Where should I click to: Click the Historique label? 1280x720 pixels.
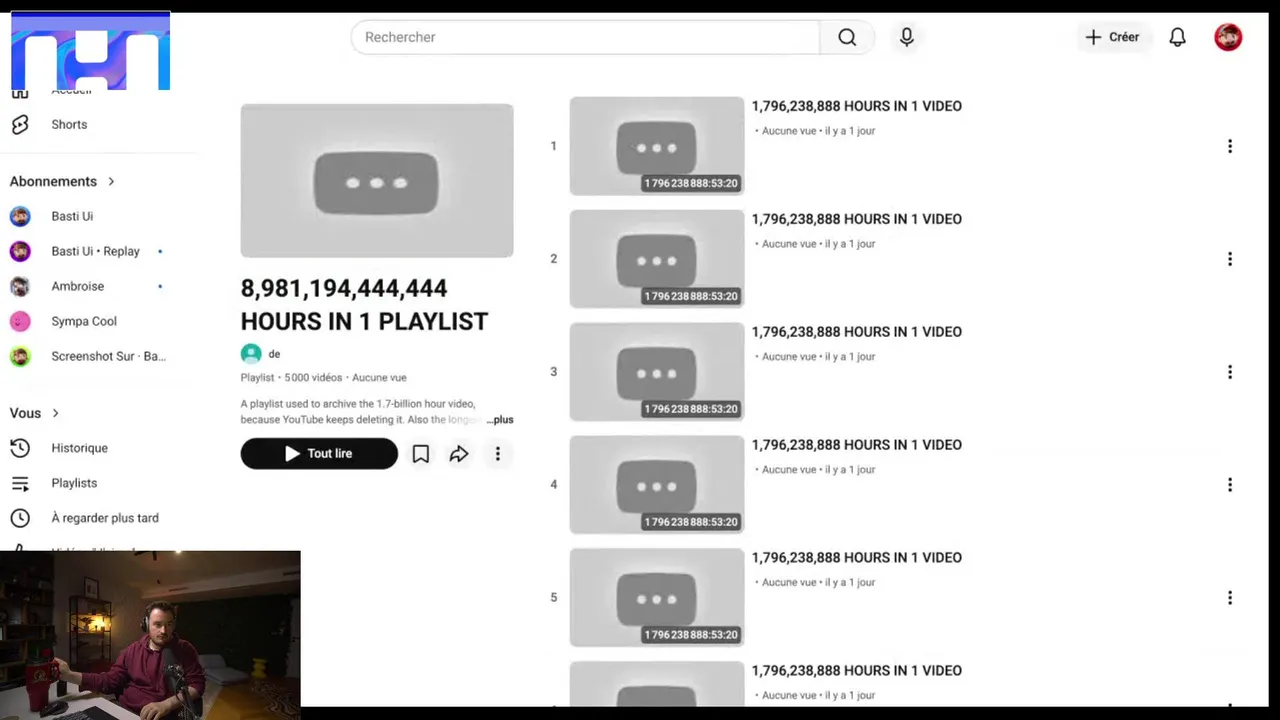pyautogui.click(x=80, y=448)
